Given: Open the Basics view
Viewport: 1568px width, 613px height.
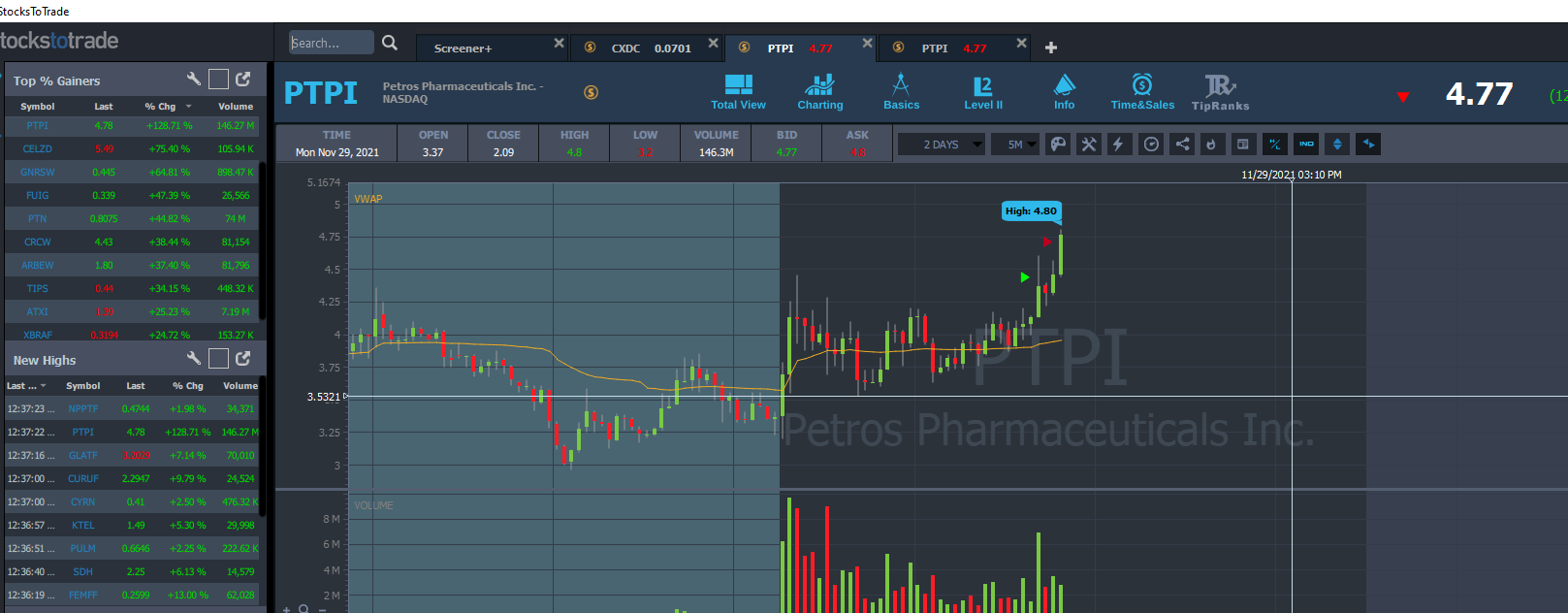Looking at the screenshot, I should (901, 92).
